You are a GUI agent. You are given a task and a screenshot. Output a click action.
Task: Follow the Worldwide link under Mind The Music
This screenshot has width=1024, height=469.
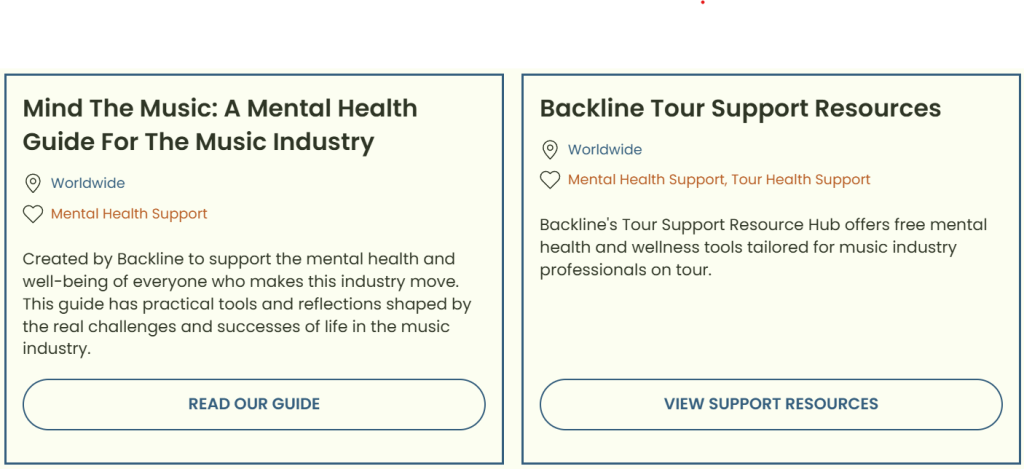[88, 184]
